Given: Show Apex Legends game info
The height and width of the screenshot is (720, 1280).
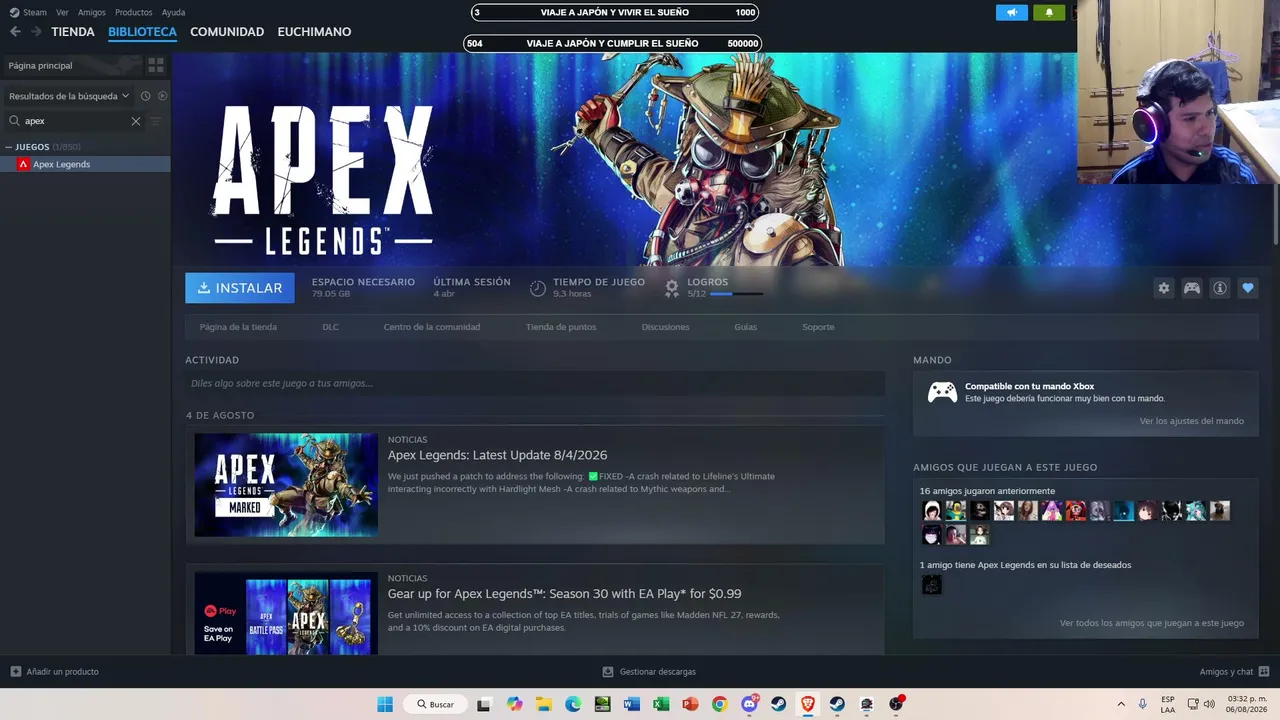Looking at the screenshot, I should tap(1220, 288).
